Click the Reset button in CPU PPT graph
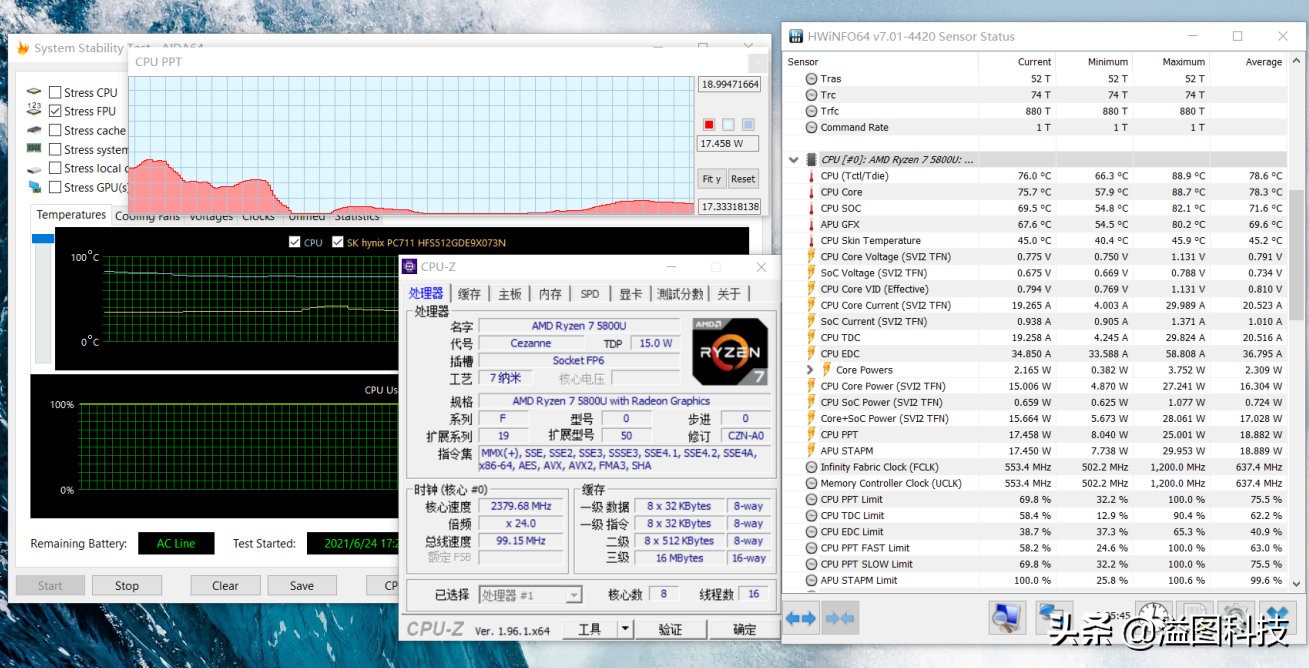The width and height of the screenshot is (1309, 668). click(x=743, y=179)
